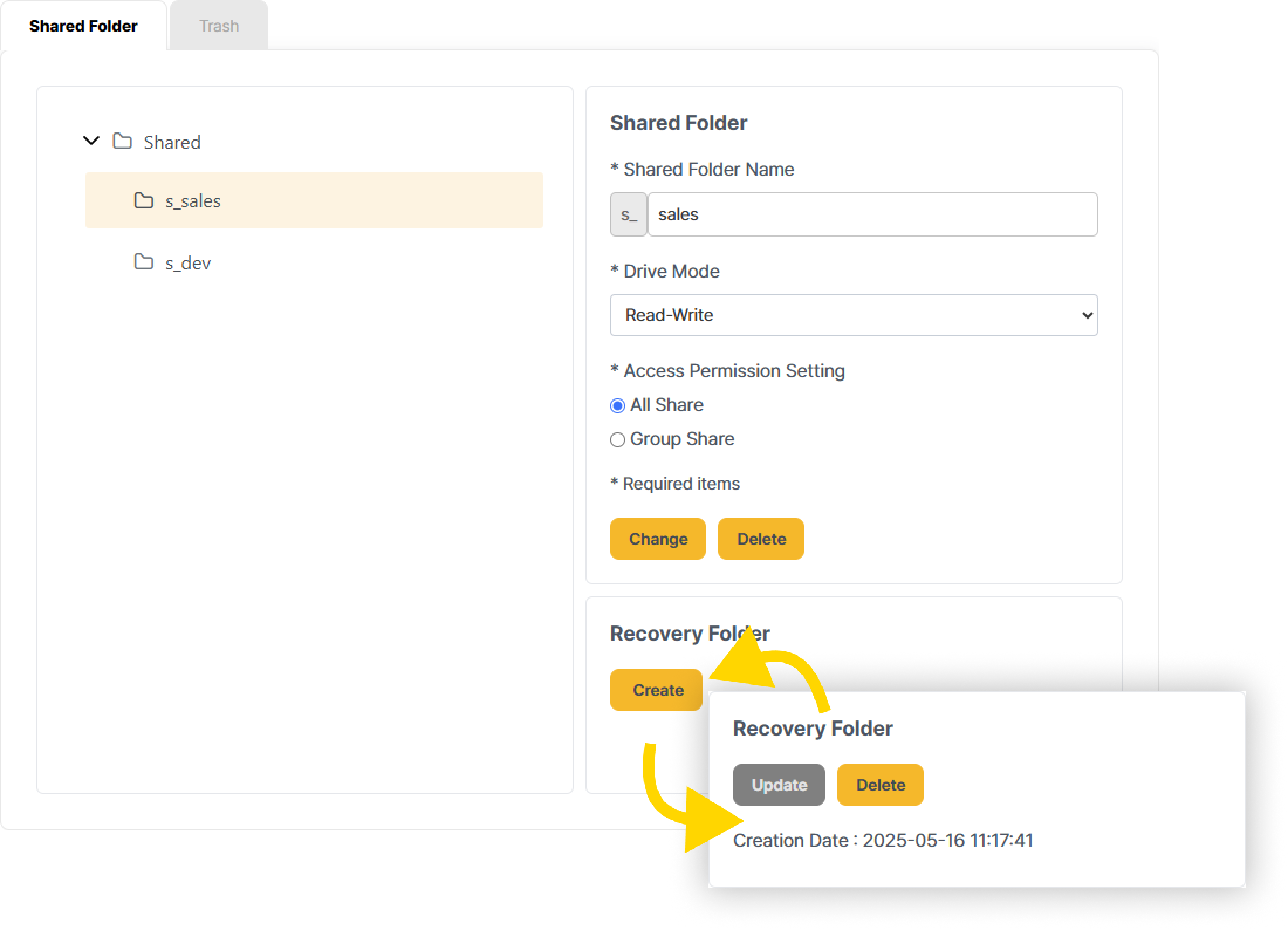Image resolution: width=1288 pixels, height=930 pixels.
Task: Click the Drive Mode dropdown arrow
Action: tap(1087, 315)
